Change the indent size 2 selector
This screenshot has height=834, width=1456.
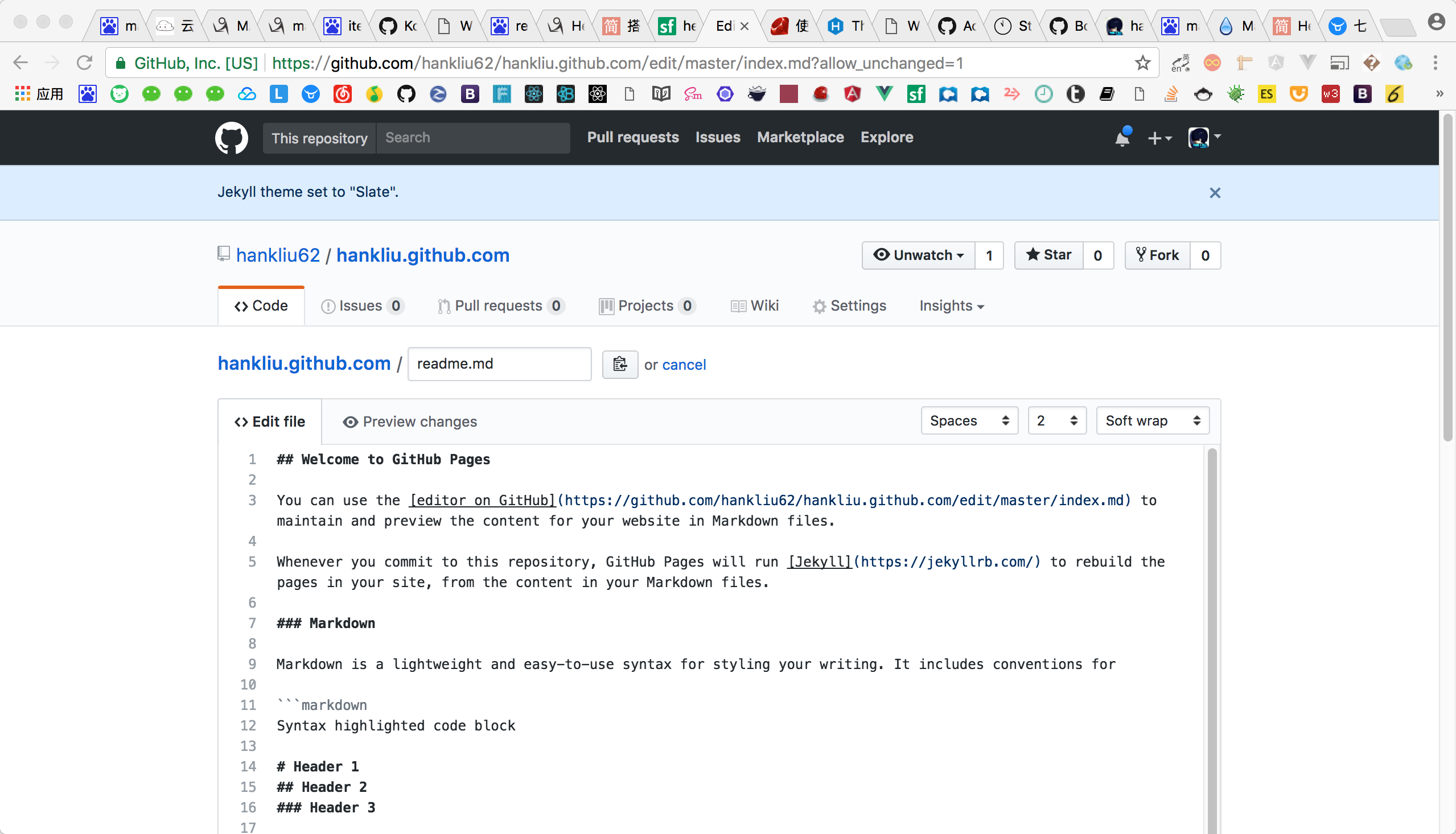[1056, 420]
